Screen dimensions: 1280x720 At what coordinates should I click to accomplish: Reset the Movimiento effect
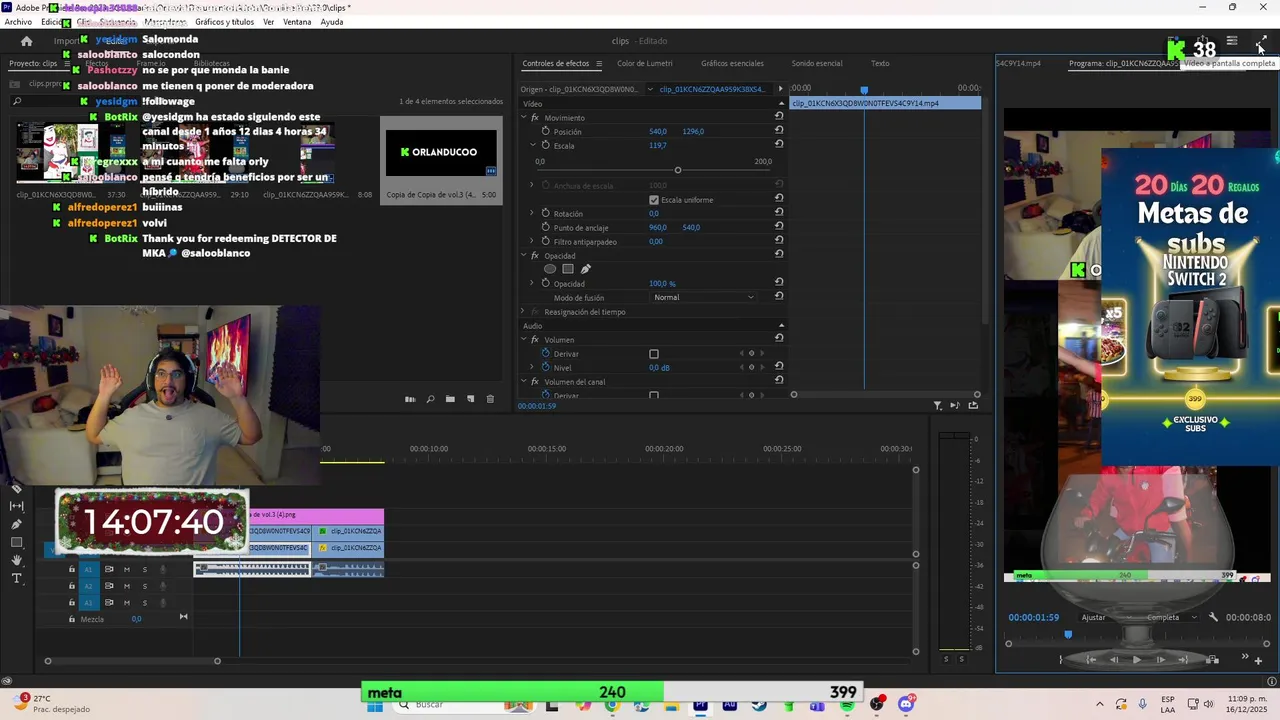[779, 116]
